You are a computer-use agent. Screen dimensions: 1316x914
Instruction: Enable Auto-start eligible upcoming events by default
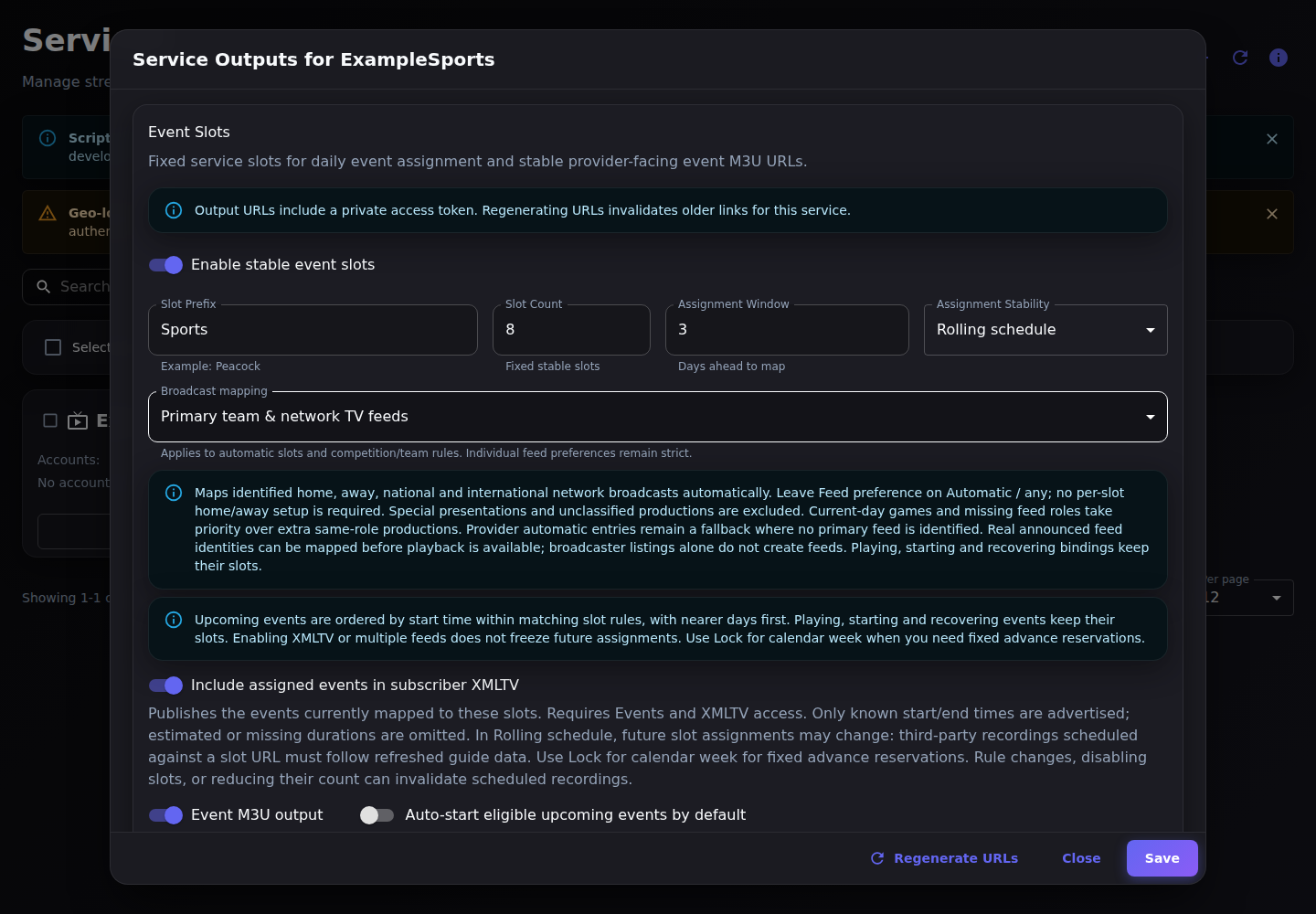click(x=377, y=815)
